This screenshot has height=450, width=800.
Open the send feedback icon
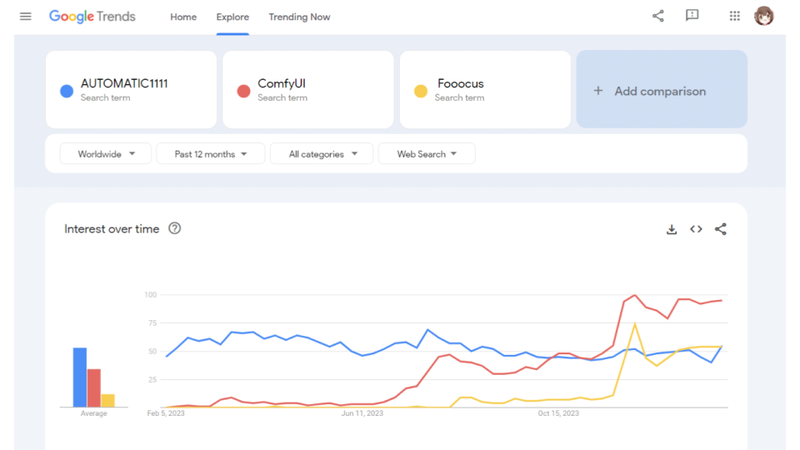[692, 16]
